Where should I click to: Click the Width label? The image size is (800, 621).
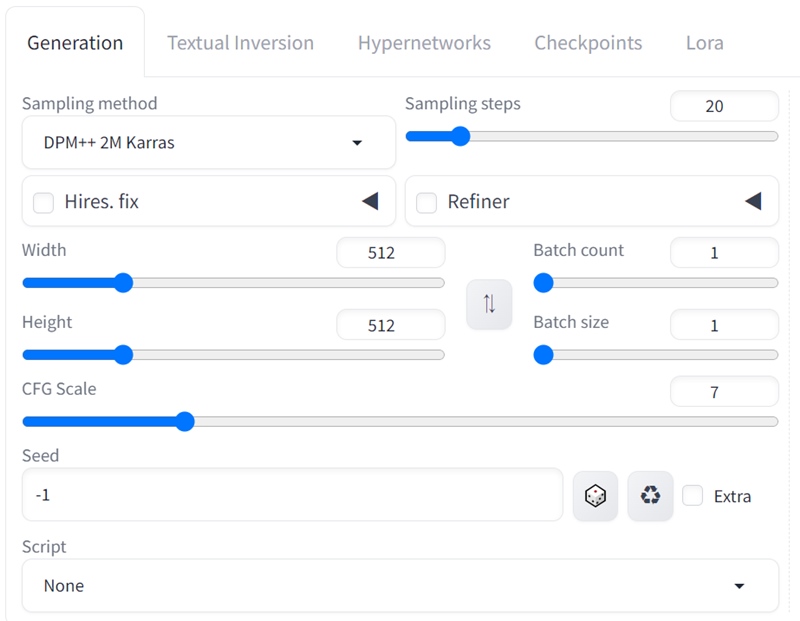(x=44, y=250)
